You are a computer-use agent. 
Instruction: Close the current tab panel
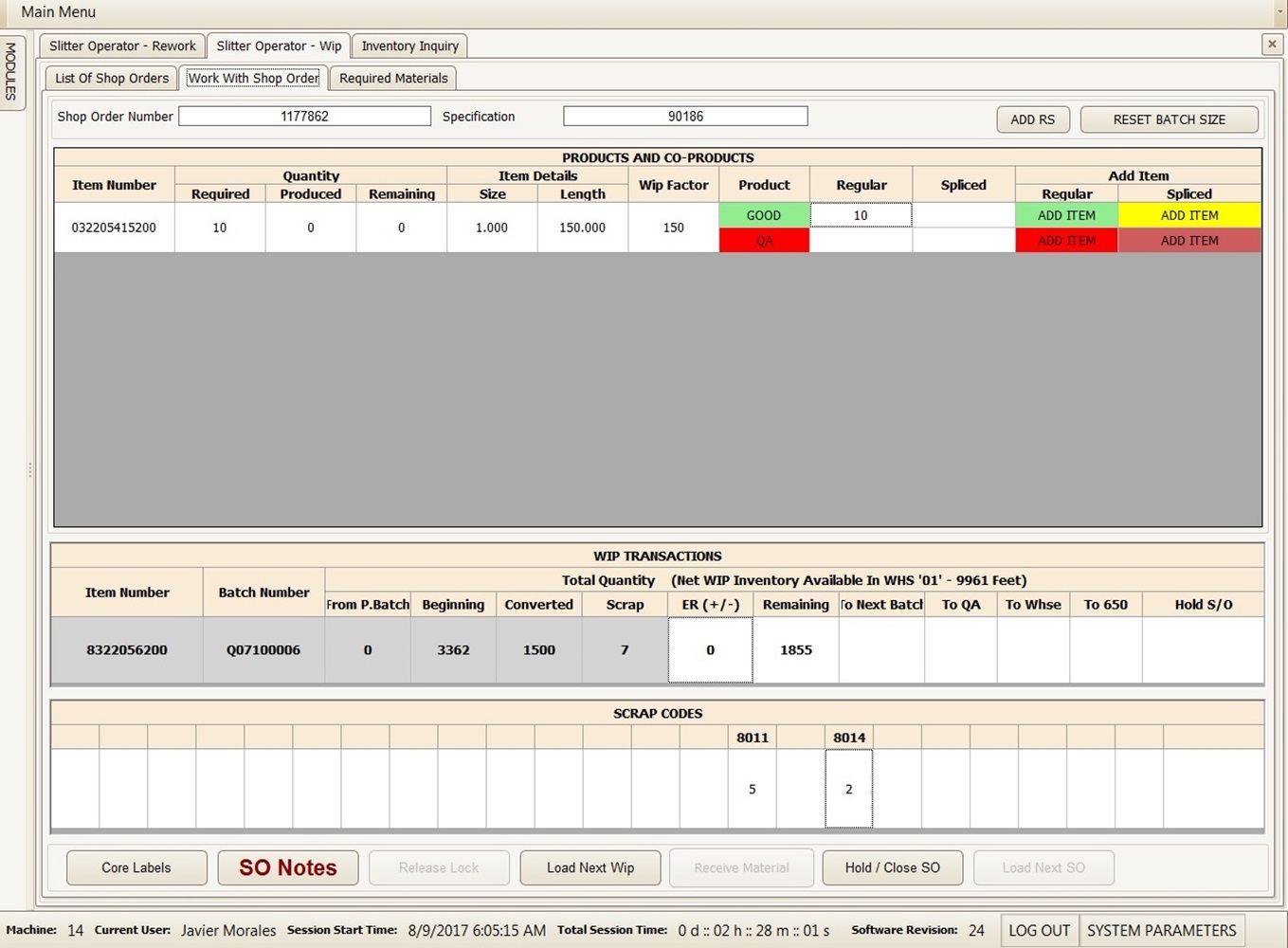coord(1272,45)
